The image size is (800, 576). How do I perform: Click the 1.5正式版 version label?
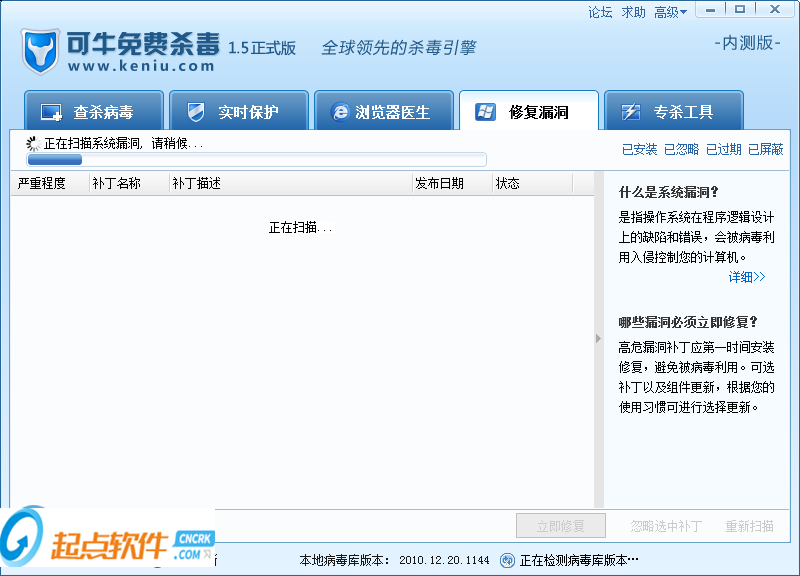tap(262, 48)
